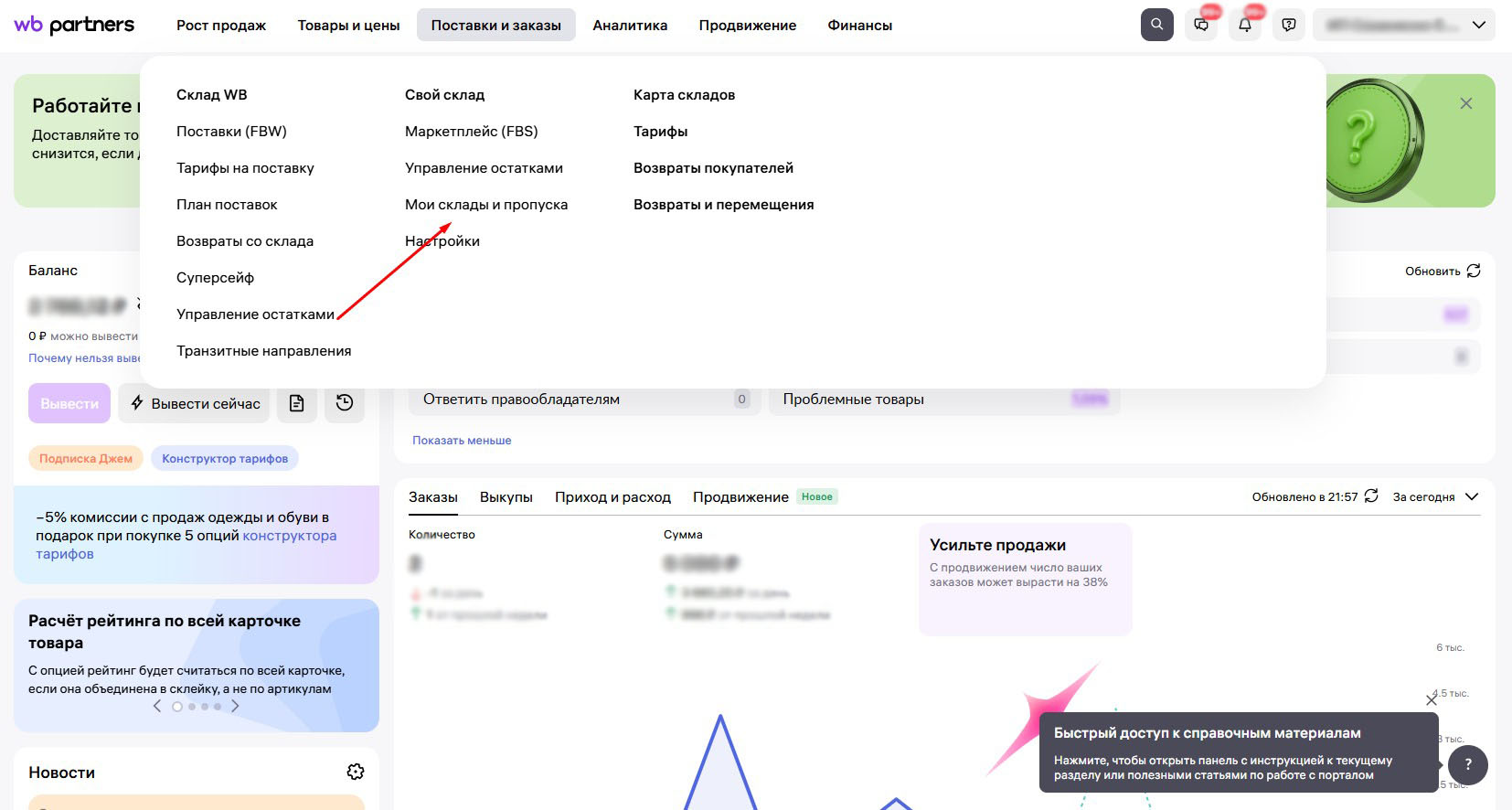The width and height of the screenshot is (1512, 810).
Task: Select Управление остатками under Склад WB
Action: click(x=255, y=314)
